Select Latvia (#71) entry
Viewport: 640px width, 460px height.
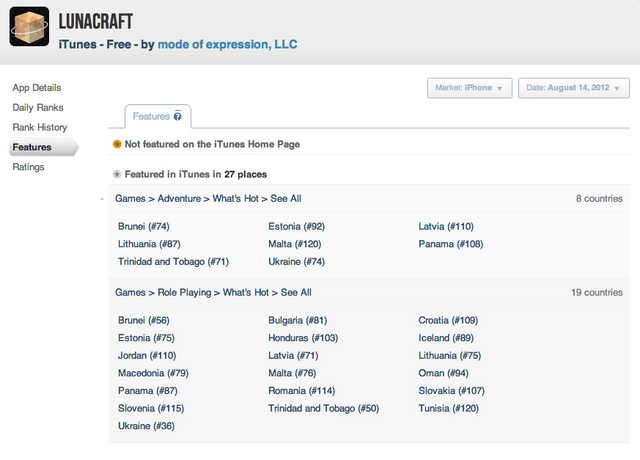(293, 355)
